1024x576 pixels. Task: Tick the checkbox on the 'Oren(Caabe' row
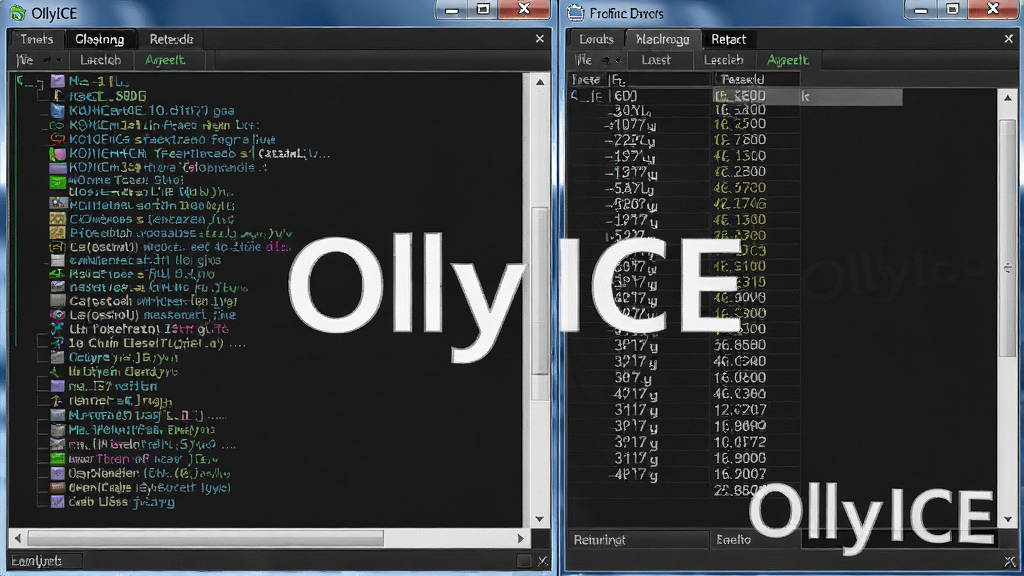(42, 487)
